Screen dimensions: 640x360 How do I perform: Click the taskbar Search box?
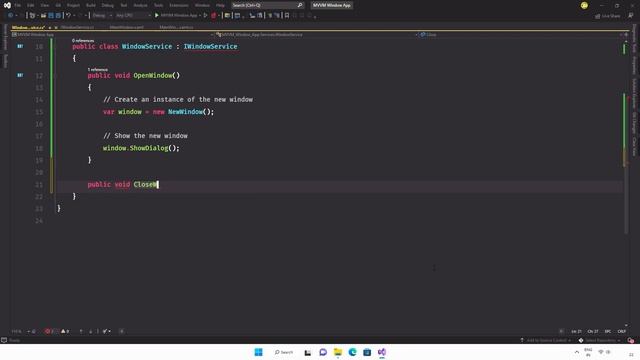pos(284,352)
